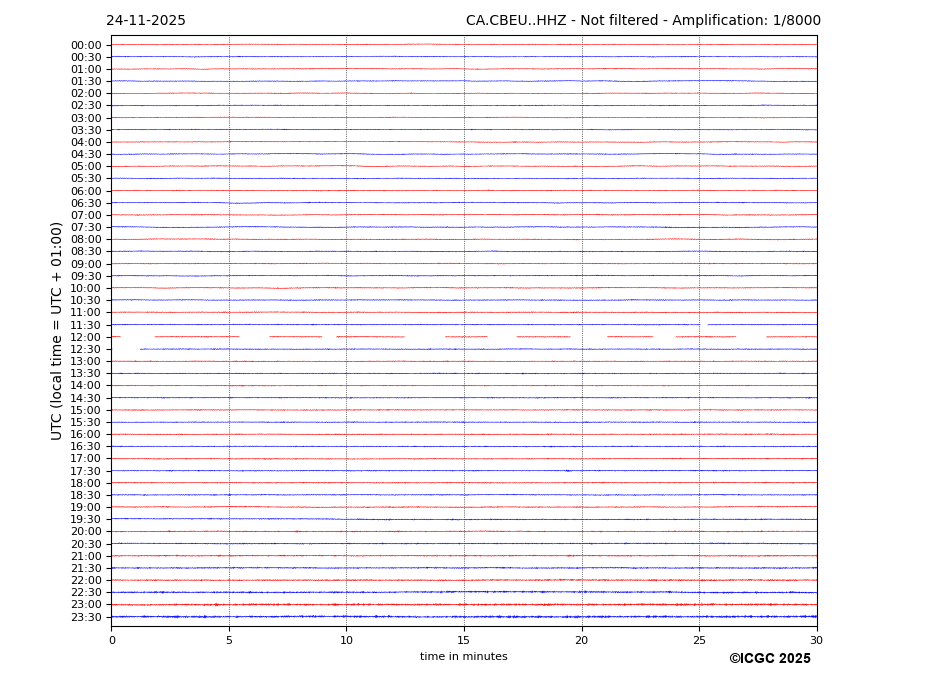Select the 12:00 trace time label
Image resolution: width=927 pixels, height=696 pixels.
coord(86,337)
